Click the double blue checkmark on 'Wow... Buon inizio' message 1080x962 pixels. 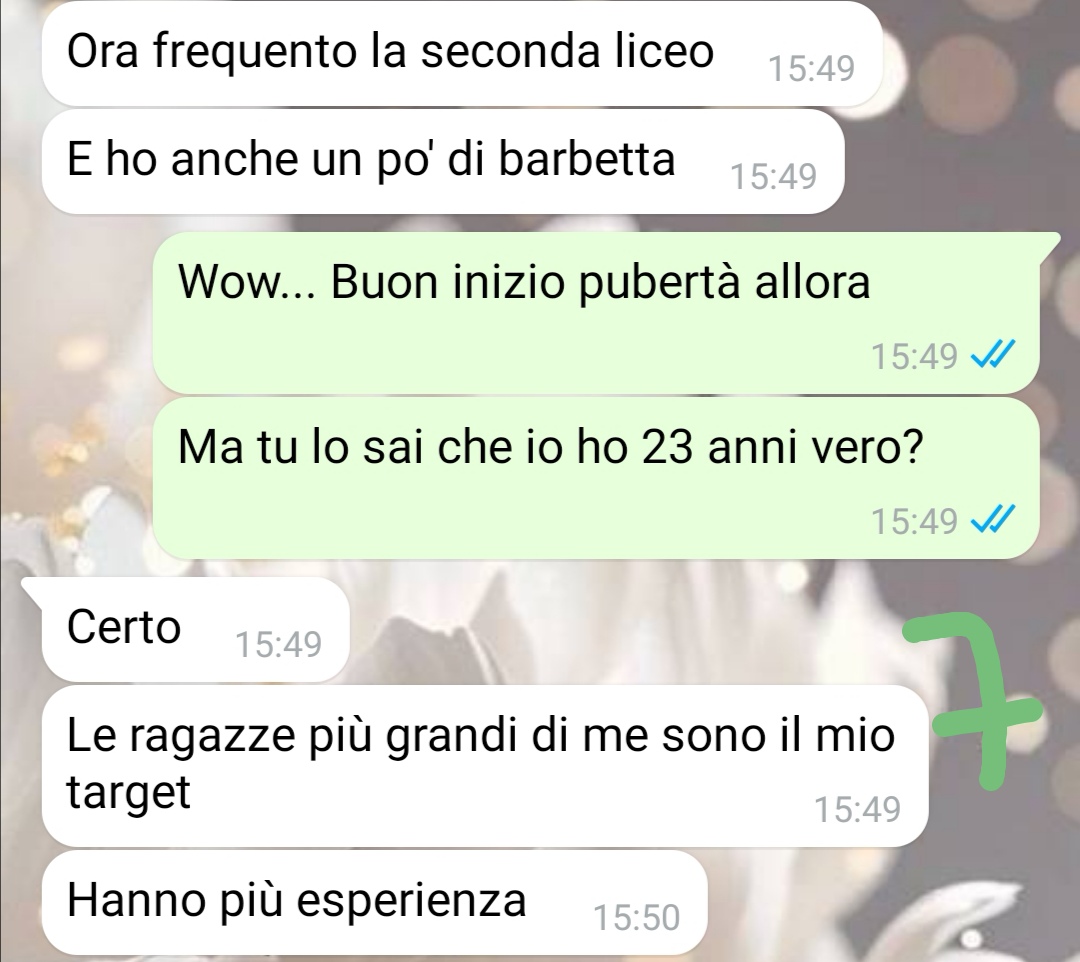pyautogui.click(x=992, y=355)
